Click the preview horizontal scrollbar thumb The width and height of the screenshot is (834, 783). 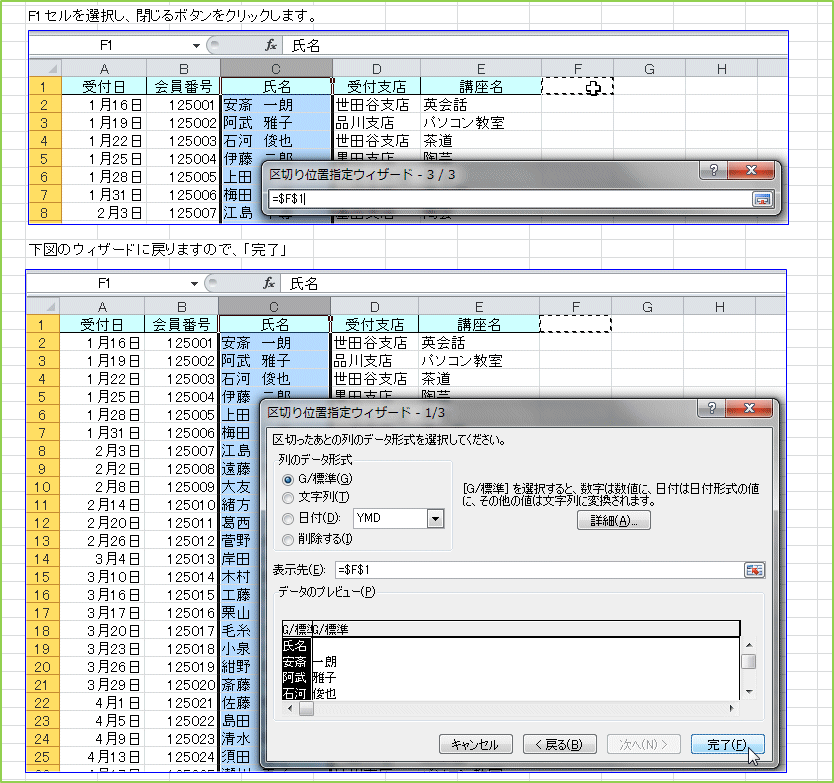[306, 709]
